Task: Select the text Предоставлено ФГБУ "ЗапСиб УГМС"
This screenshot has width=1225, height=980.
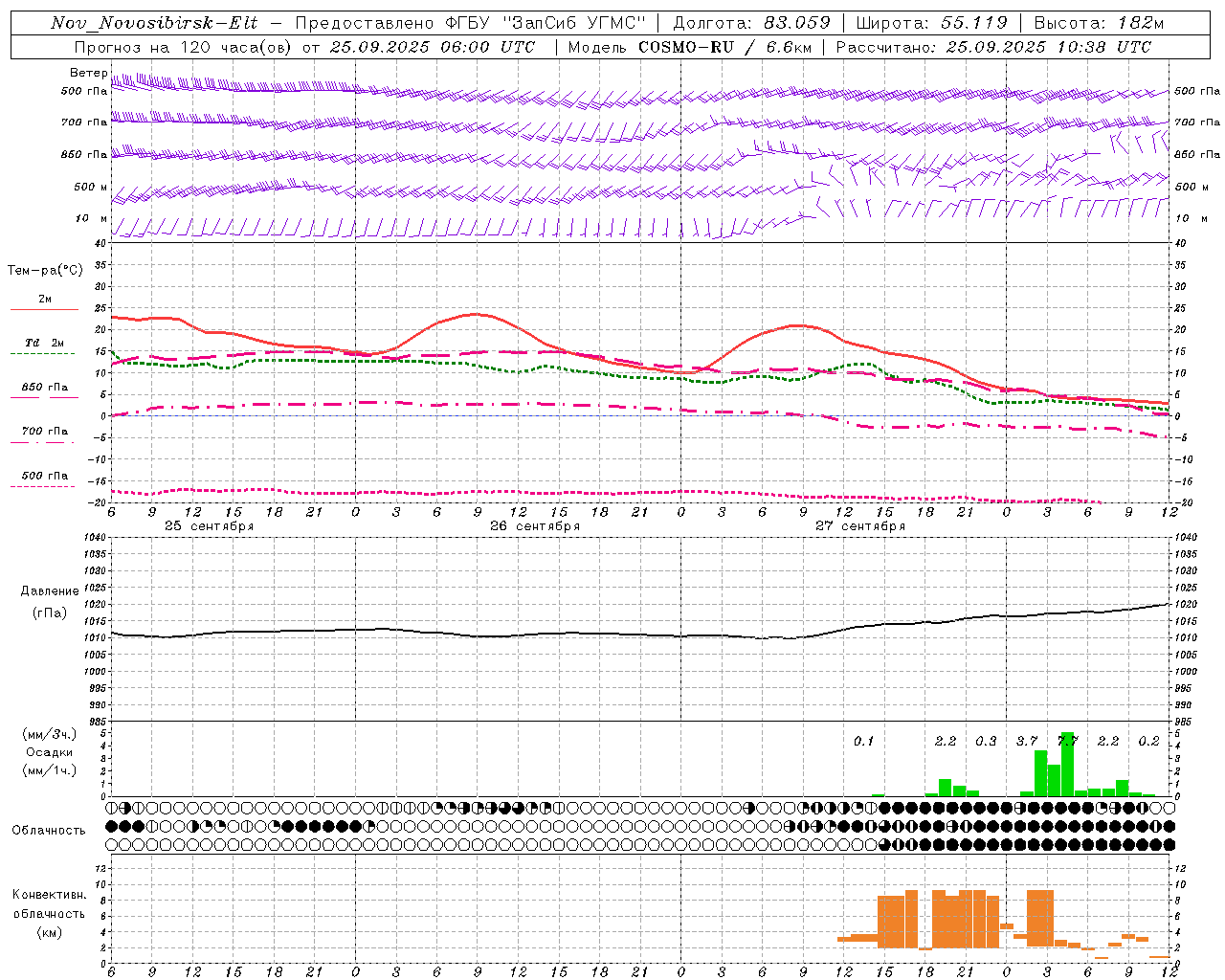Action: click(471, 23)
